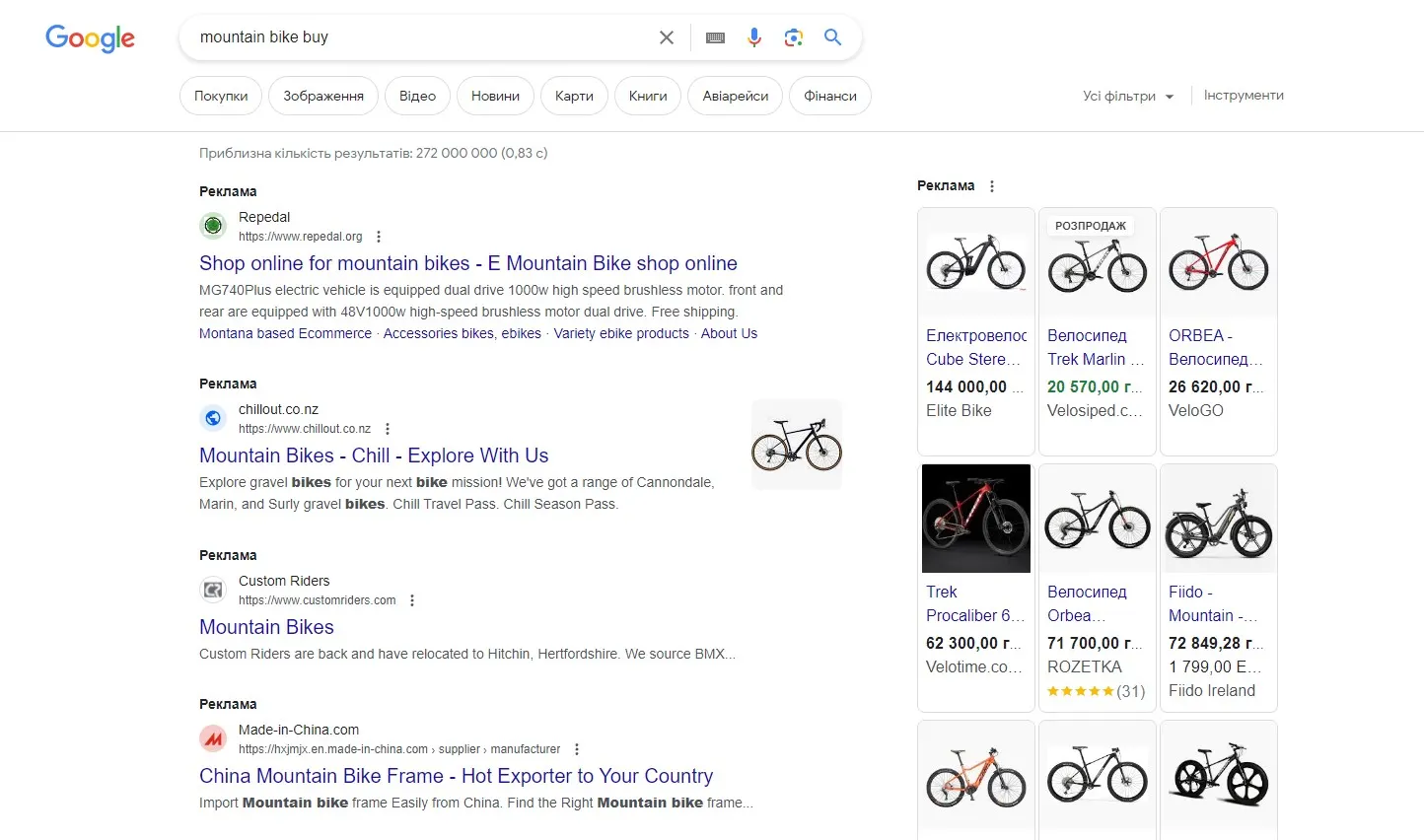Switch to the Фінанси tab
The width and height of the screenshot is (1424, 840).
click(830, 96)
